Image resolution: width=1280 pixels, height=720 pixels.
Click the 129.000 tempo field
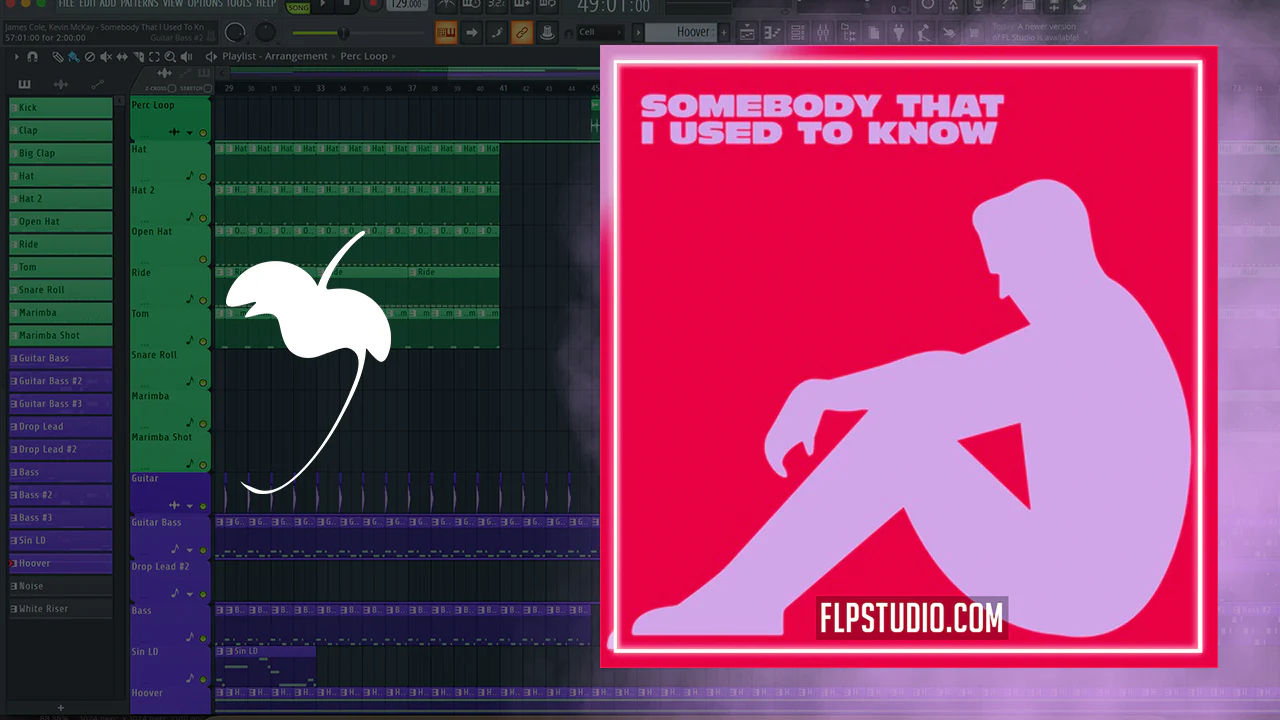tap(405, 5)
